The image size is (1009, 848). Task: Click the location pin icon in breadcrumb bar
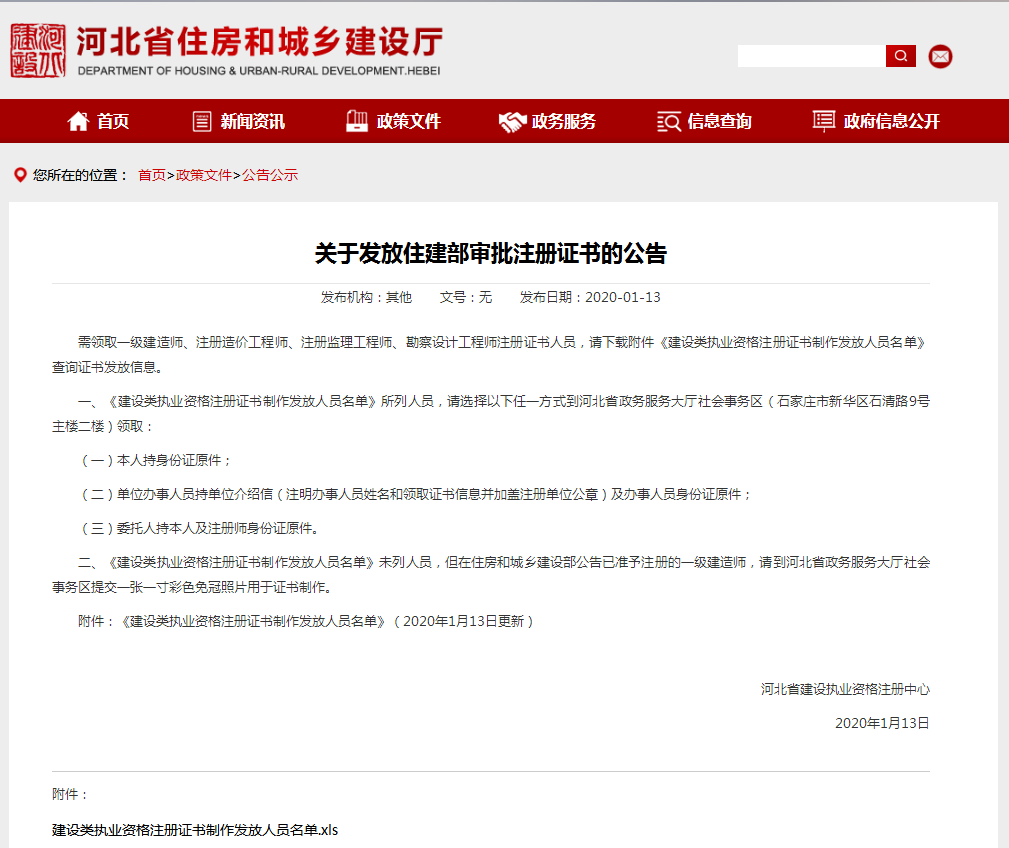click(18, 175)
